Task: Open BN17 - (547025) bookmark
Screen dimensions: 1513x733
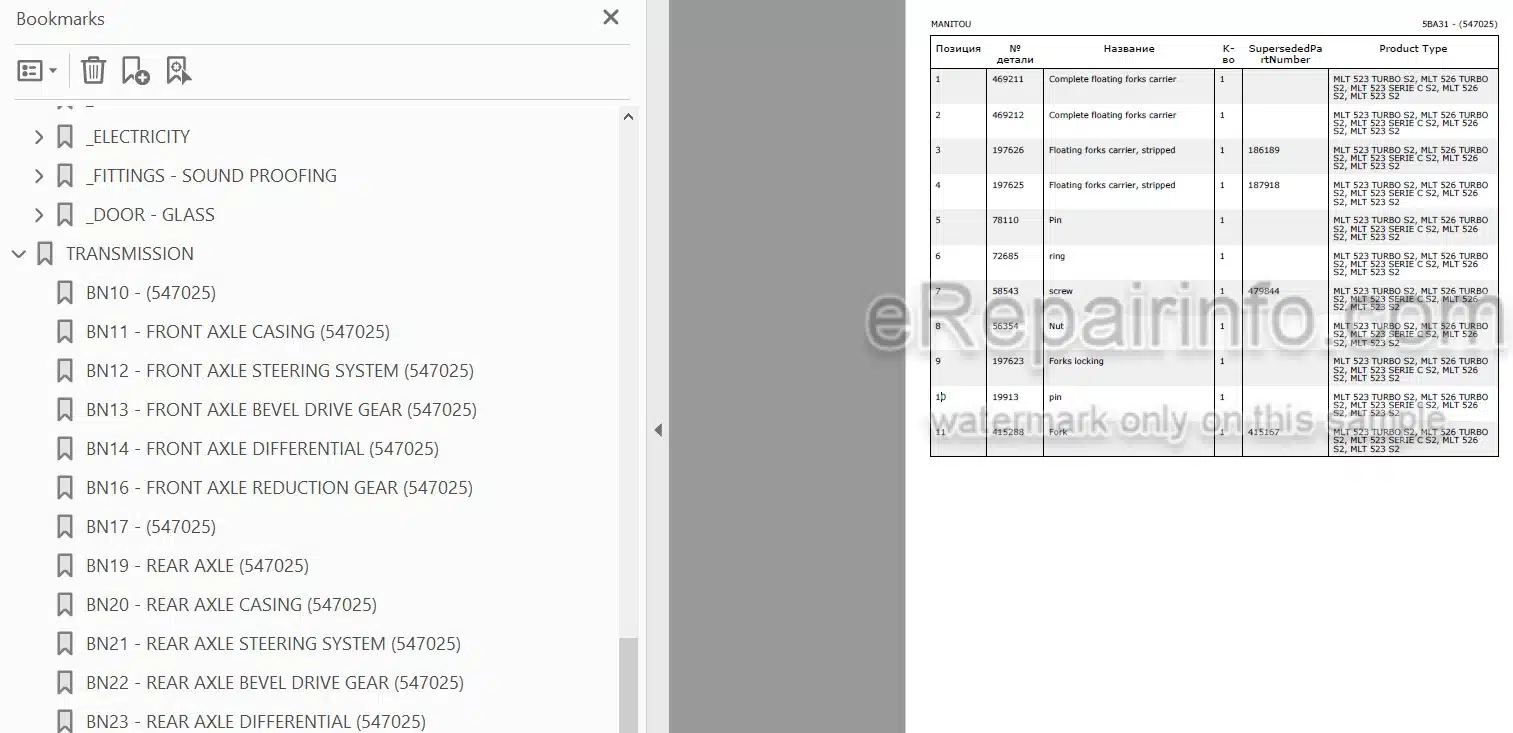Action: coord(151,527)
